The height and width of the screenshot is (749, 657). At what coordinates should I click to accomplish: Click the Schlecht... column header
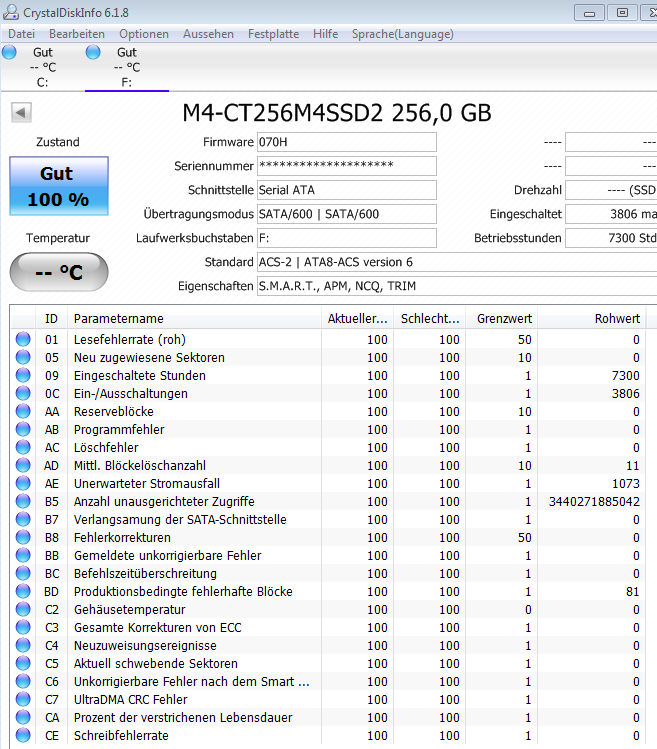click(x=430, y=319)
